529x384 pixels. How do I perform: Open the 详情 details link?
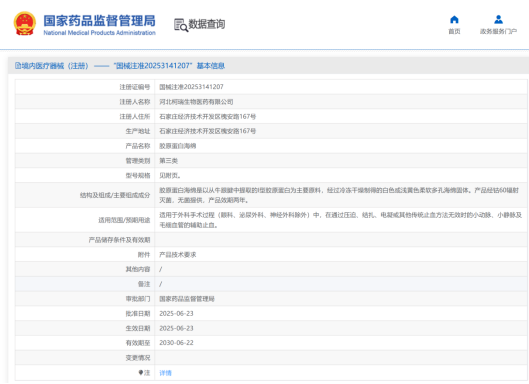pos(165,373)
